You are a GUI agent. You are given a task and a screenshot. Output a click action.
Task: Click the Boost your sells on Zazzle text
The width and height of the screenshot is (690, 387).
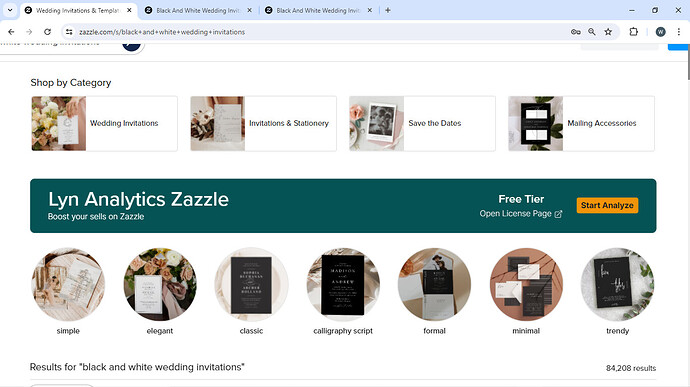coord(96,217)
